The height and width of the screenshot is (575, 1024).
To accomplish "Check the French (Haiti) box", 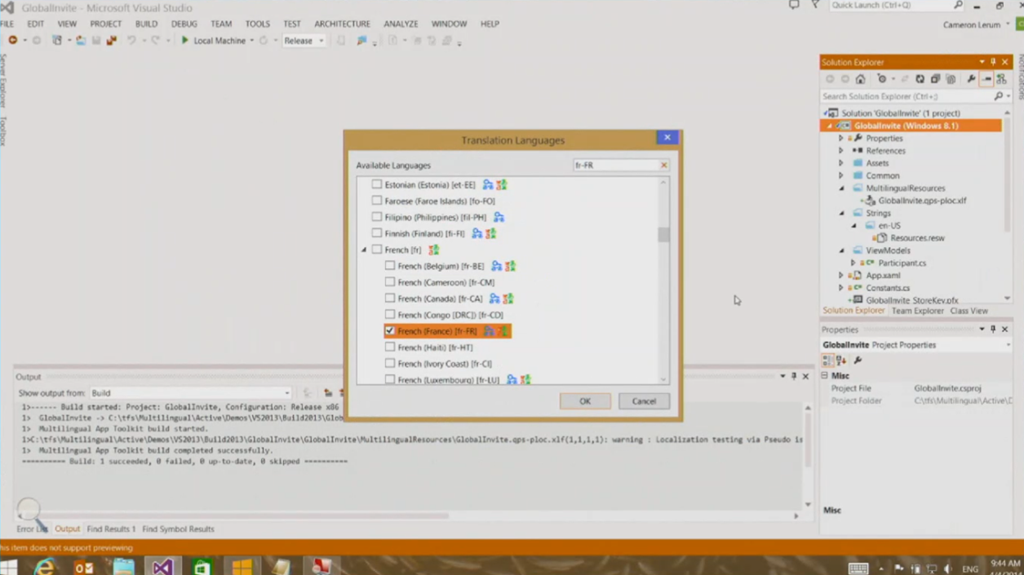I will pos(390,347).
